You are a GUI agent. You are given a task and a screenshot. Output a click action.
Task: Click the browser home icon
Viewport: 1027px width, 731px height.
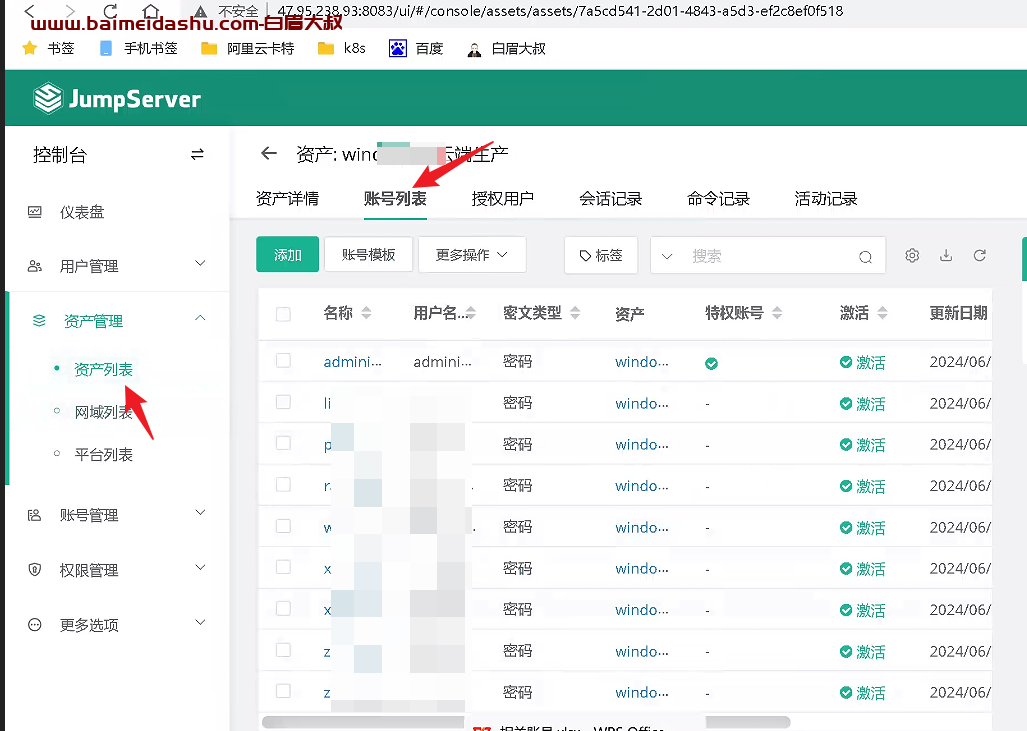tap(151, 10)
